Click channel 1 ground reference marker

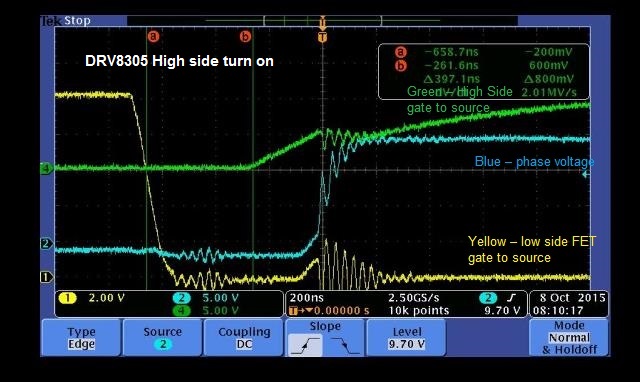47,277
